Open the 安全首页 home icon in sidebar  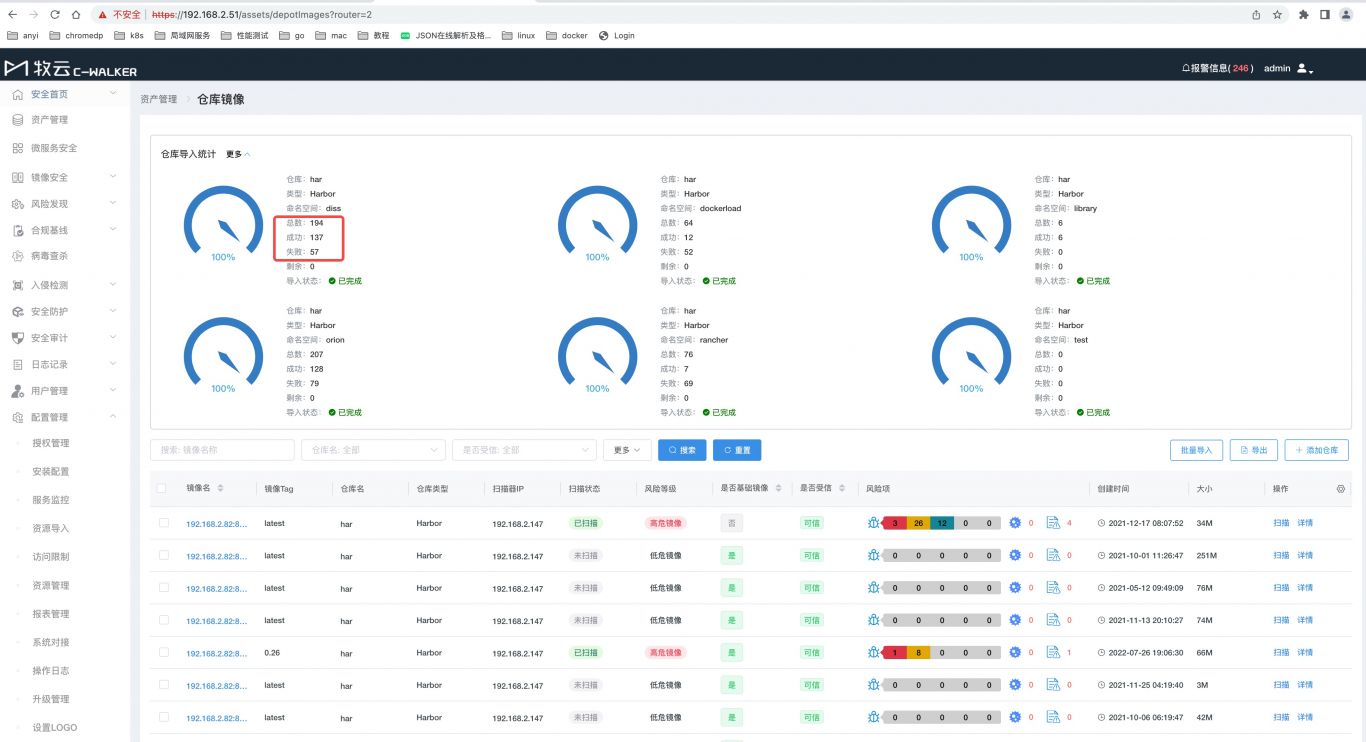point(18,94)
